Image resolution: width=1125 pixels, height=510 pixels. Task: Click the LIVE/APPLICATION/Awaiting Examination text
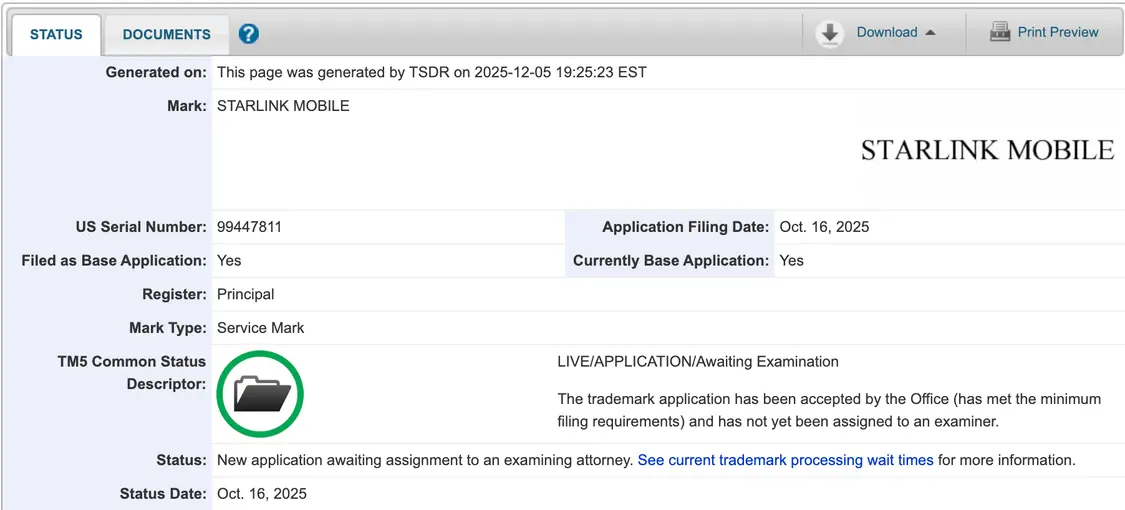point(697,361)
